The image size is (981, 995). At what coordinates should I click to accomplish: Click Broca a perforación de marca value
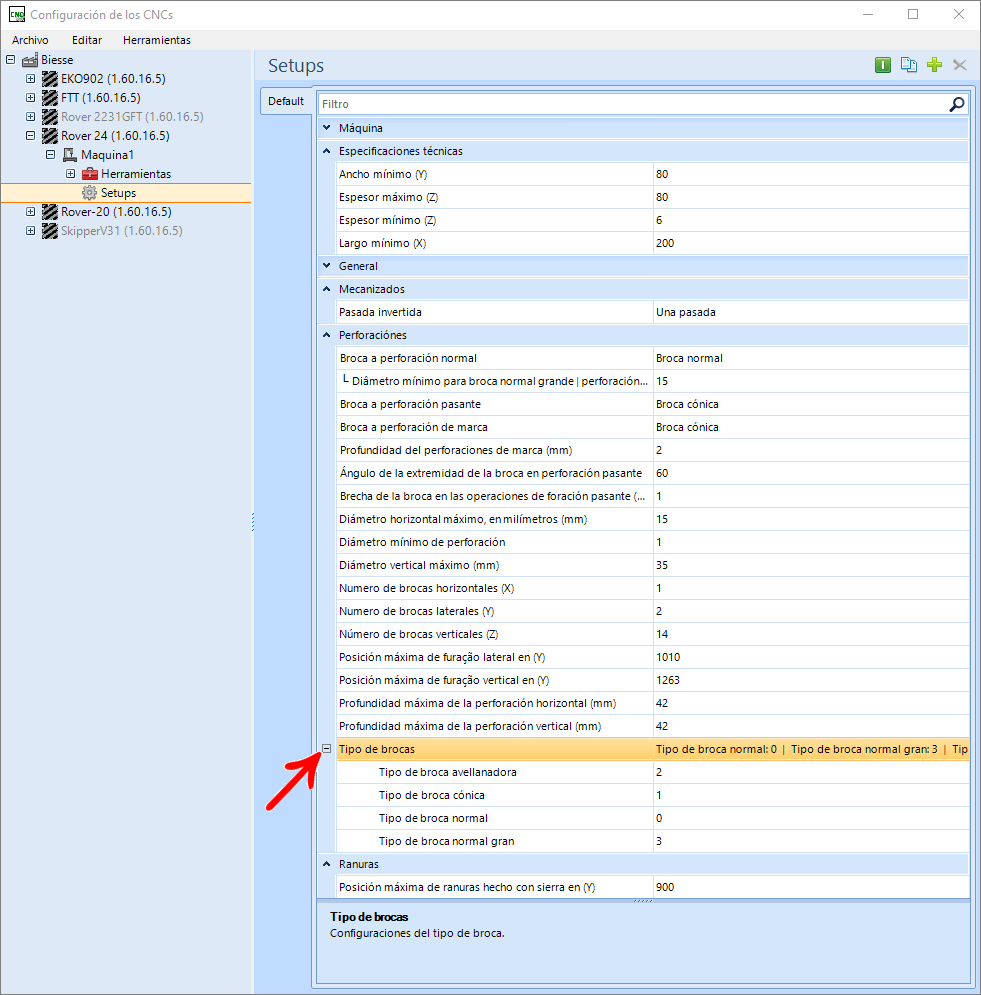[x=811, y=427]
